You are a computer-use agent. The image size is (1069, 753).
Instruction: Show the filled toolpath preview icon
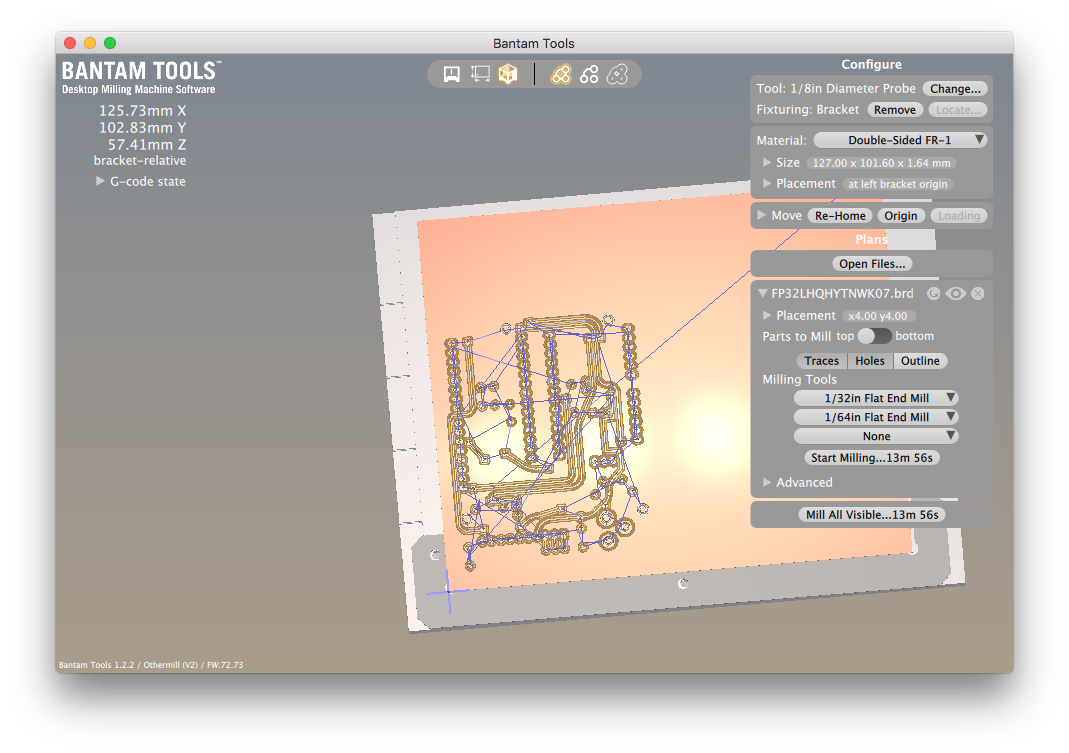(x=561, y=74)
